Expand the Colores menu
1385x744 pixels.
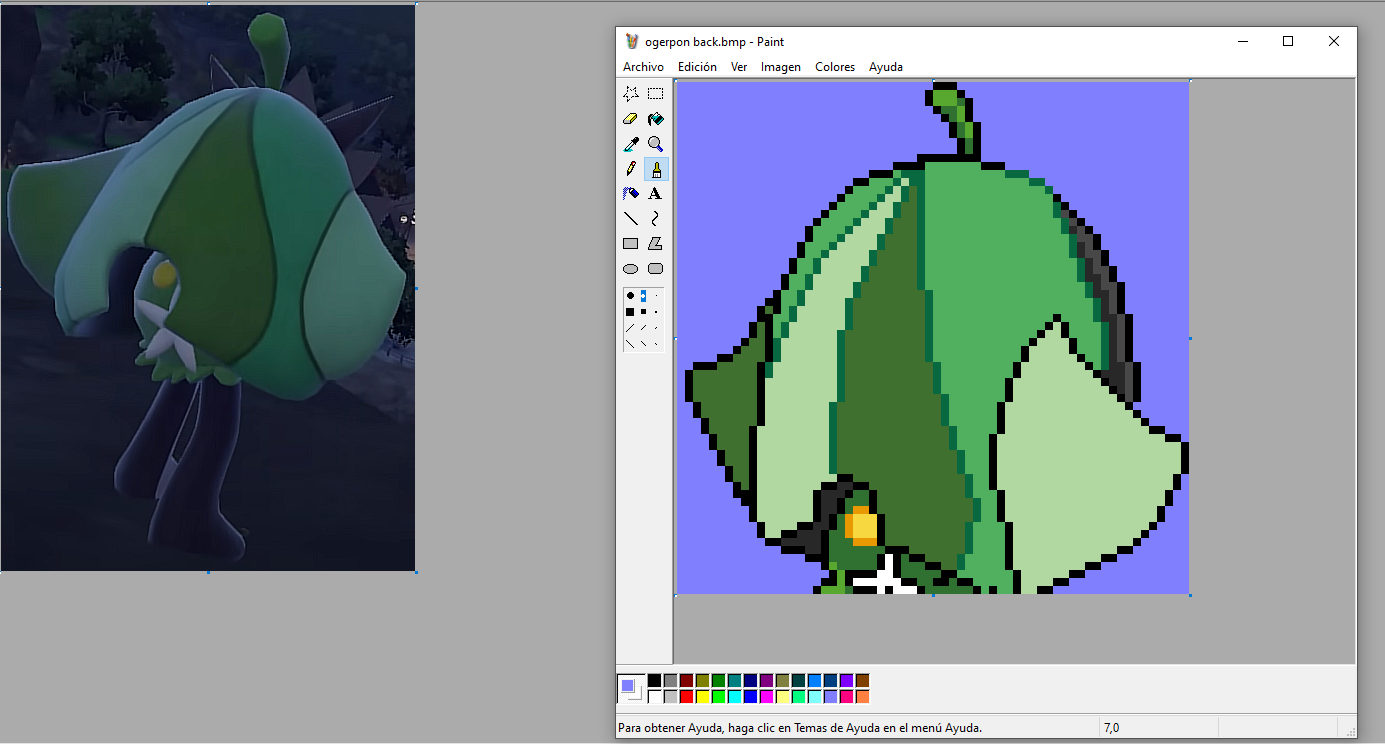(x=834, y=67)
